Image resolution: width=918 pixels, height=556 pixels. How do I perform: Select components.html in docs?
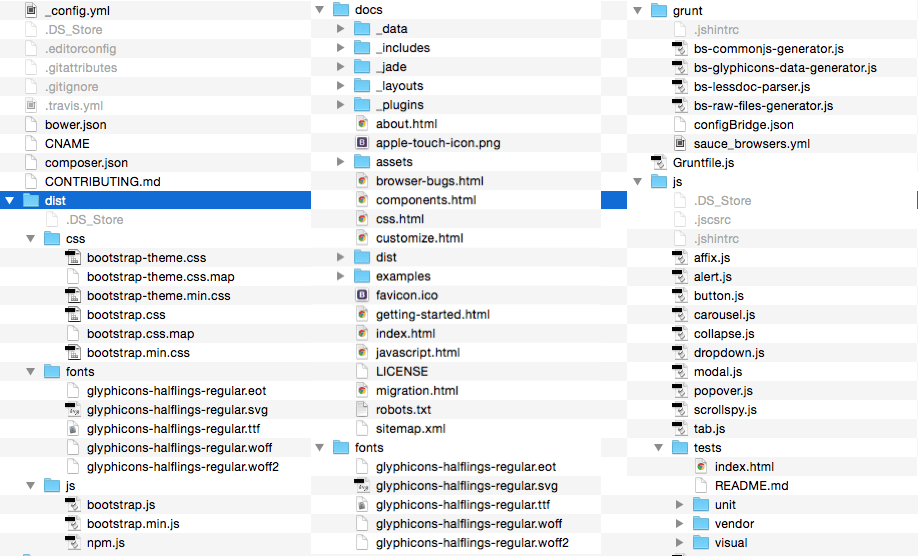[x=426, y=200]
